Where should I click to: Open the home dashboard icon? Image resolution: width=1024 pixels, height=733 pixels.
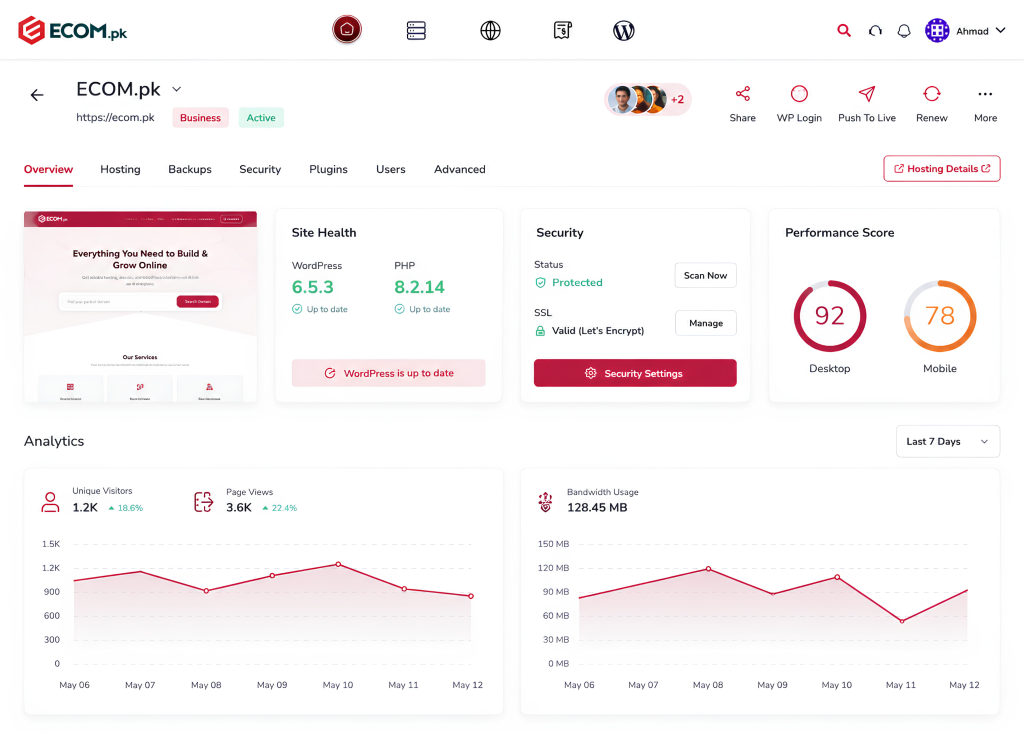[x=347, y=29]
